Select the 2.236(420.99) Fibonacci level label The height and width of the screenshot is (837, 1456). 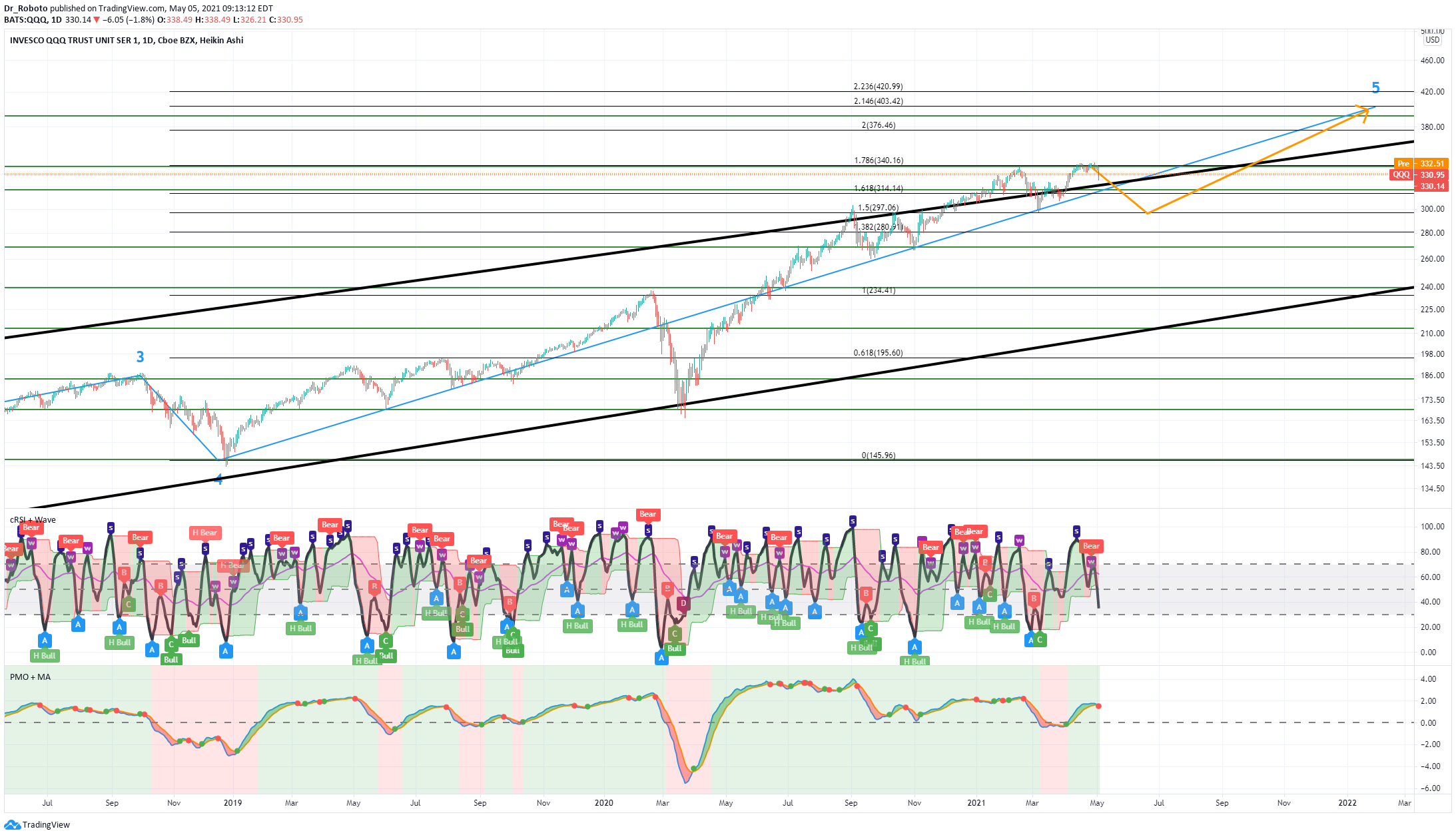(878, 87)
